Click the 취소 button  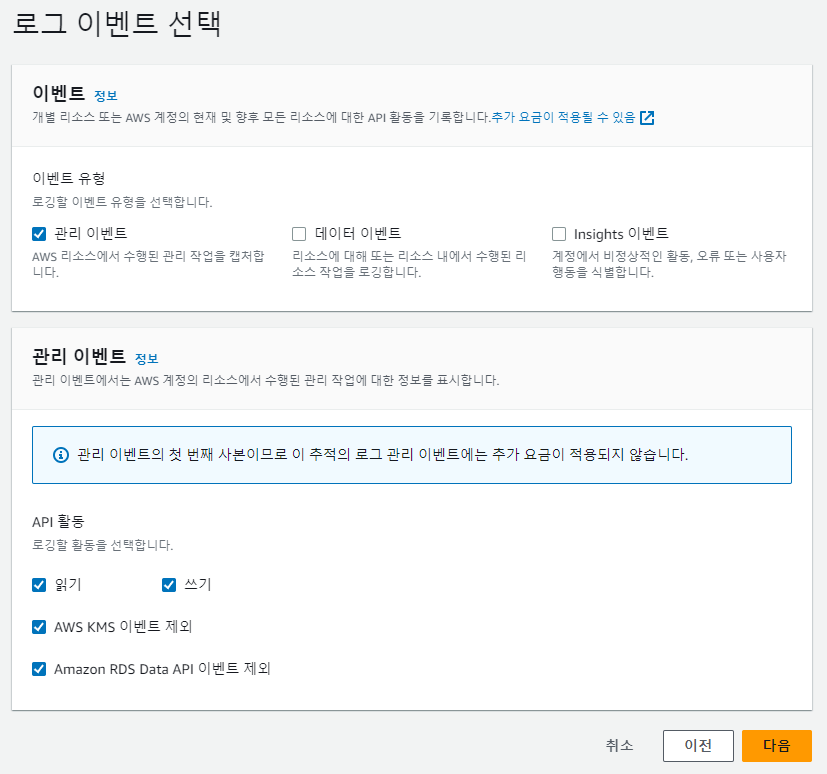619,746
